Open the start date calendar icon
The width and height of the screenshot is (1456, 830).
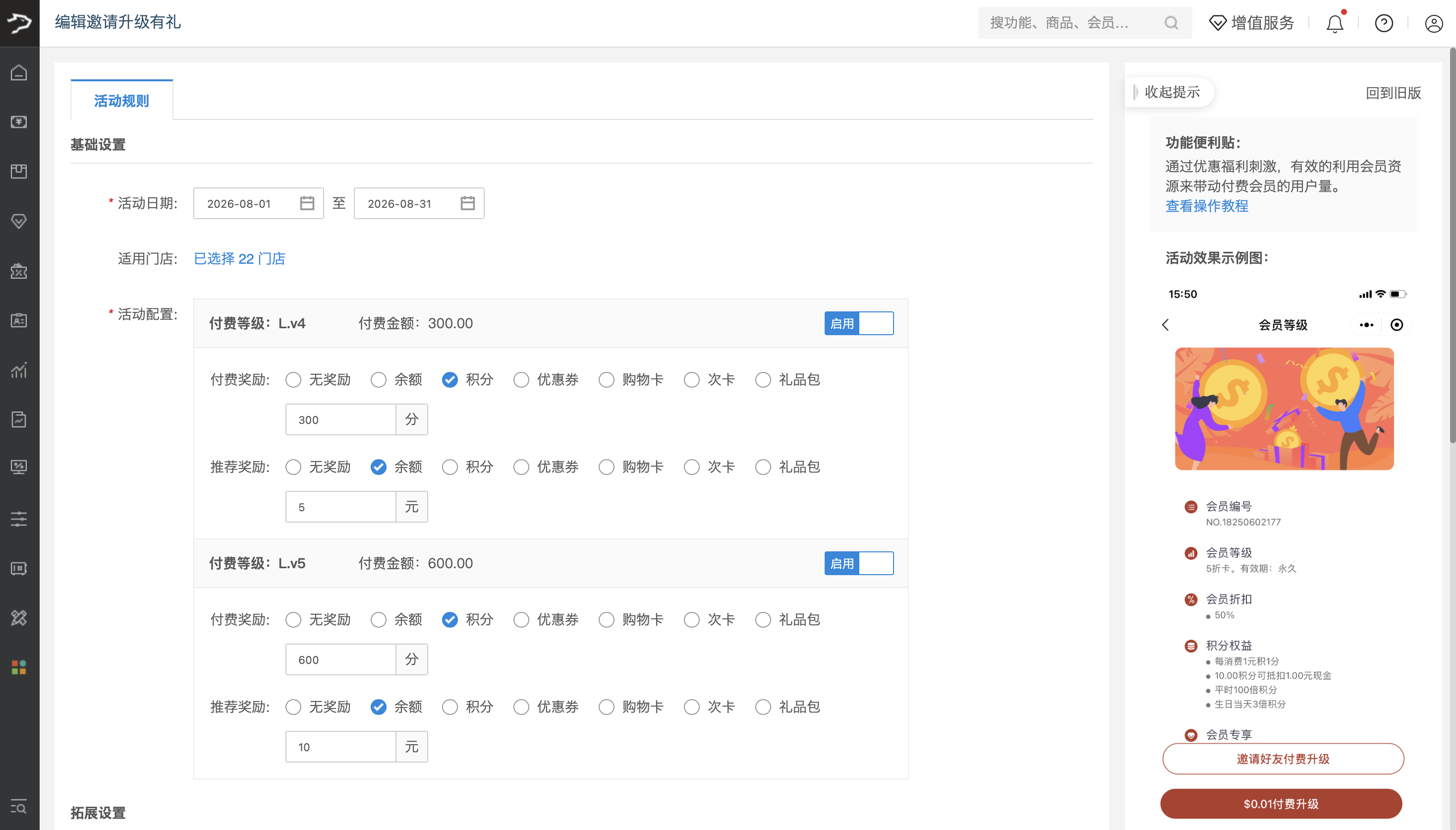pos(307,203)
